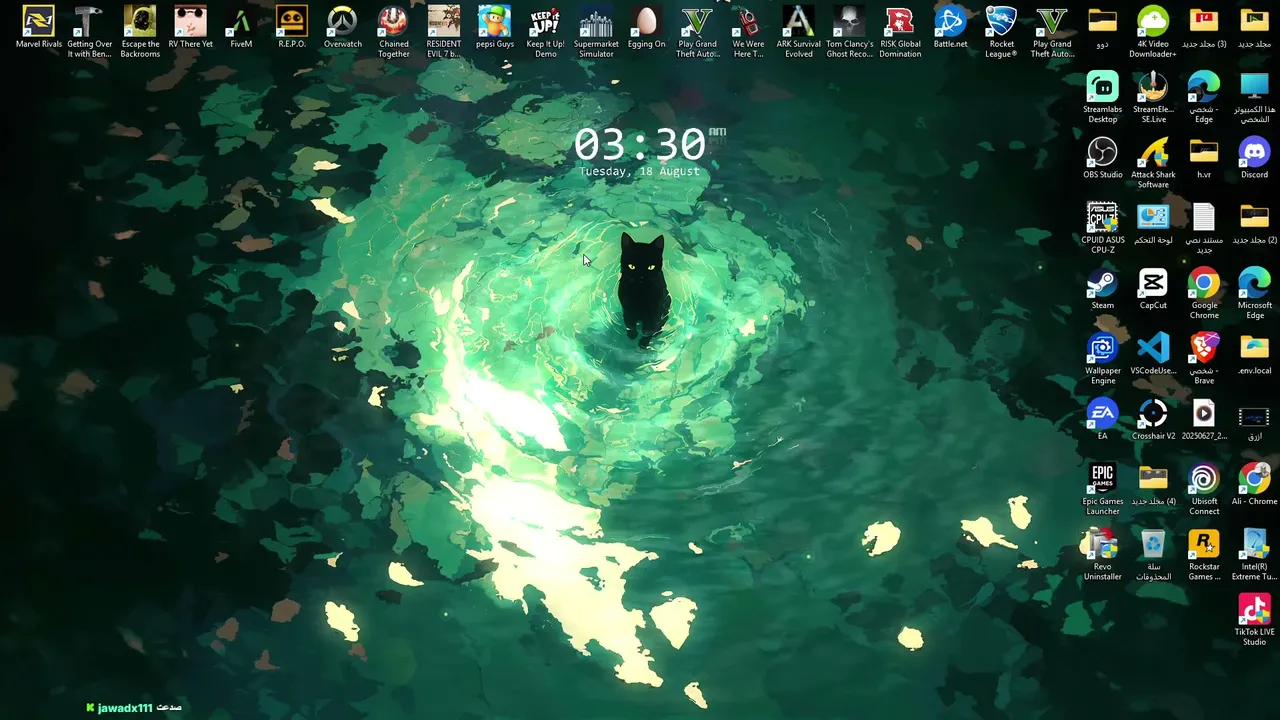Launch 4K Video Downloader+

[x=1153, y=31]
